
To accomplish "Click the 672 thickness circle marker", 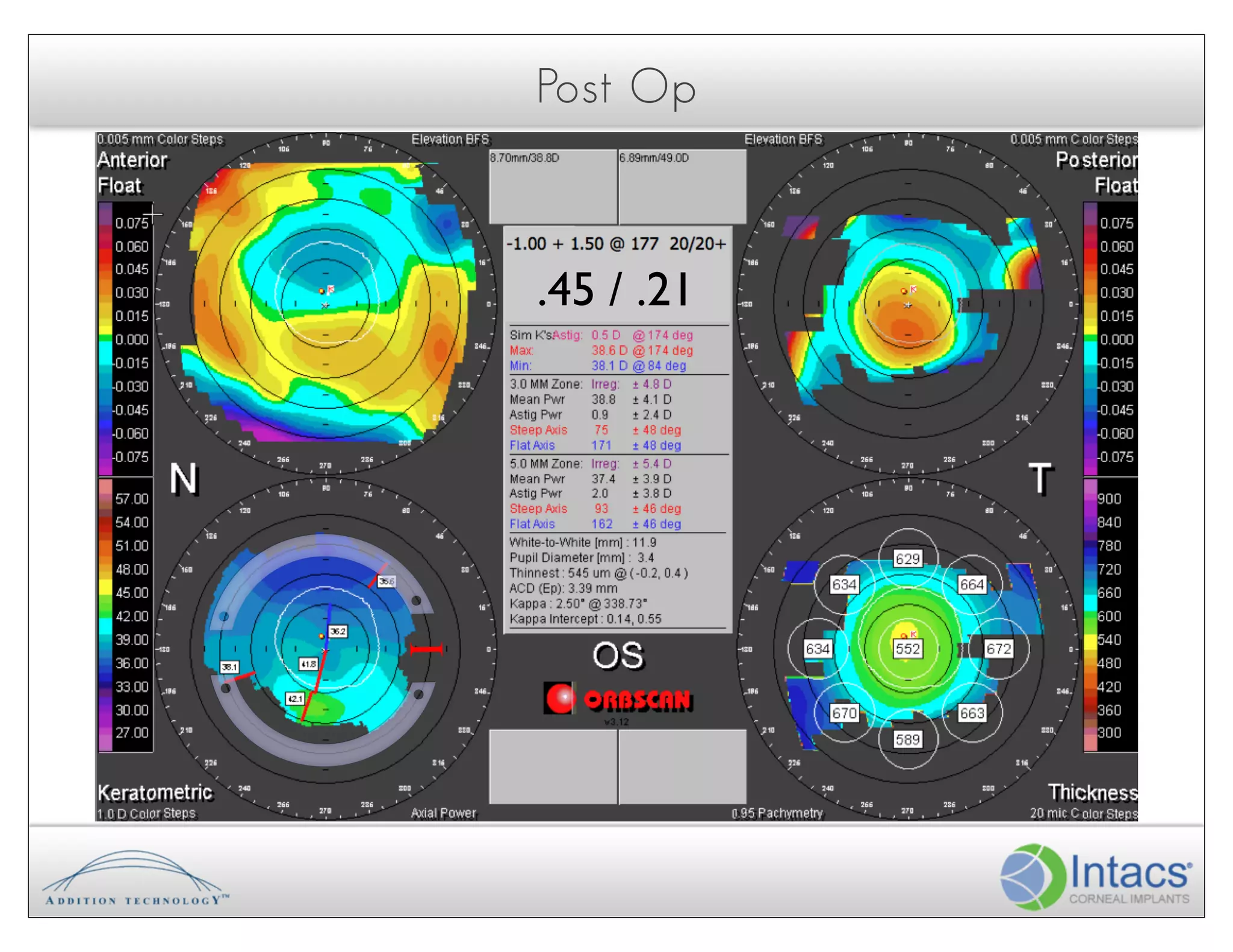I will coord(998,649).
